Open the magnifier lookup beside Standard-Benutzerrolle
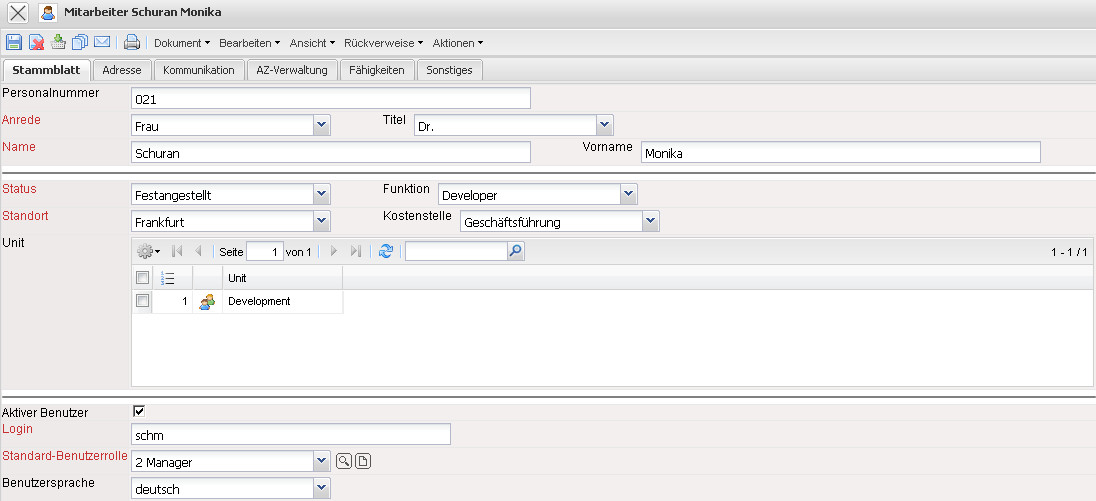 (343, 461)
